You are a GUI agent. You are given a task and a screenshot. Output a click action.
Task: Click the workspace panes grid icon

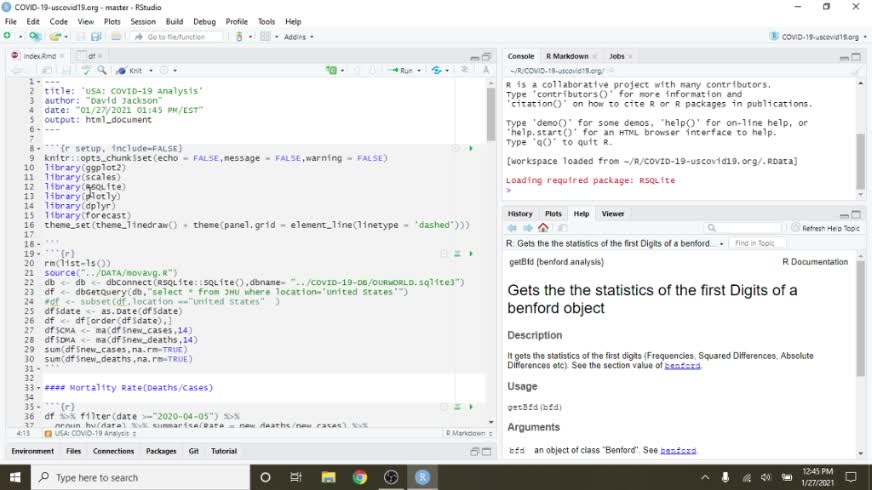(265, 37)
